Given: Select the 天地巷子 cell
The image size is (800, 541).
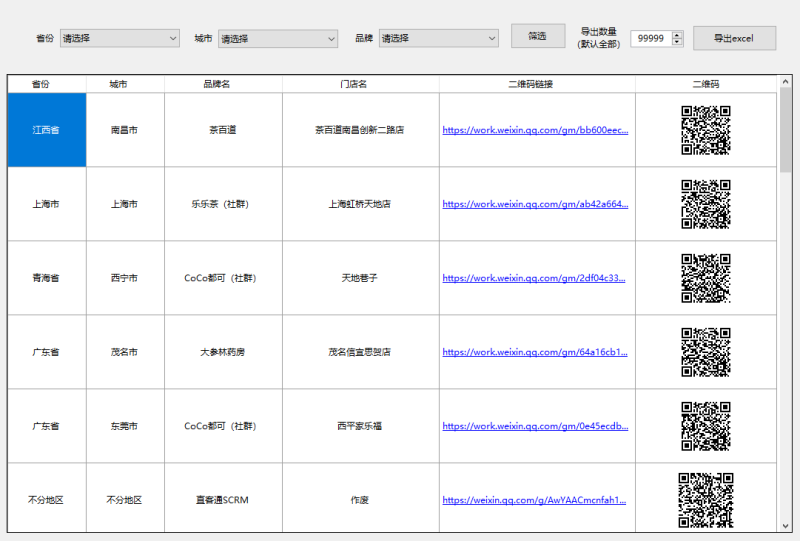Looking at the screenshot, I should pos(361,278).
